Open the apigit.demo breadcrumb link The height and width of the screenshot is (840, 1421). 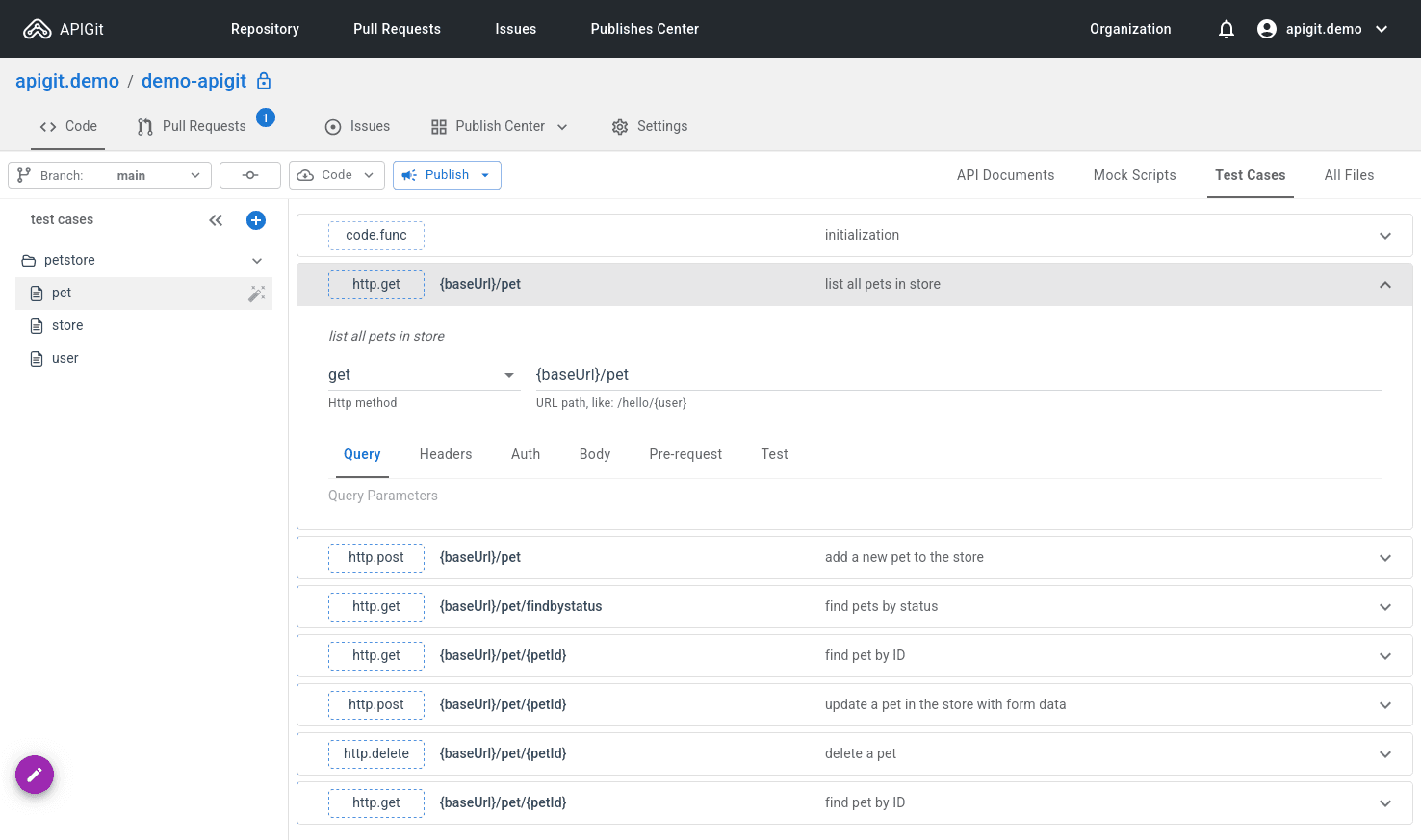tap(67, 81)
